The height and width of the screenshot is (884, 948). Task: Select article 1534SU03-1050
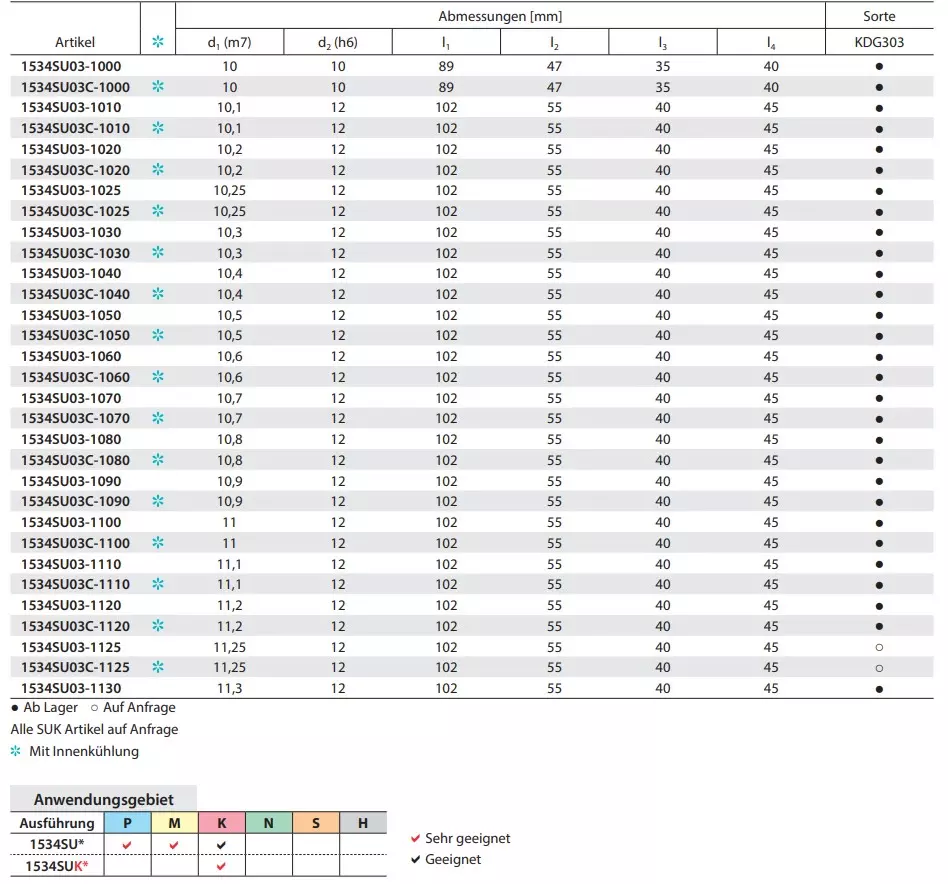pyautogui.click(x=71, y=315)
